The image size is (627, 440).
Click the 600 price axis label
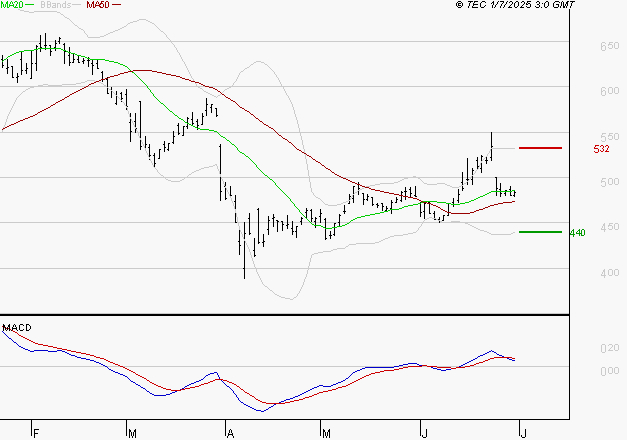coord(609,92)
